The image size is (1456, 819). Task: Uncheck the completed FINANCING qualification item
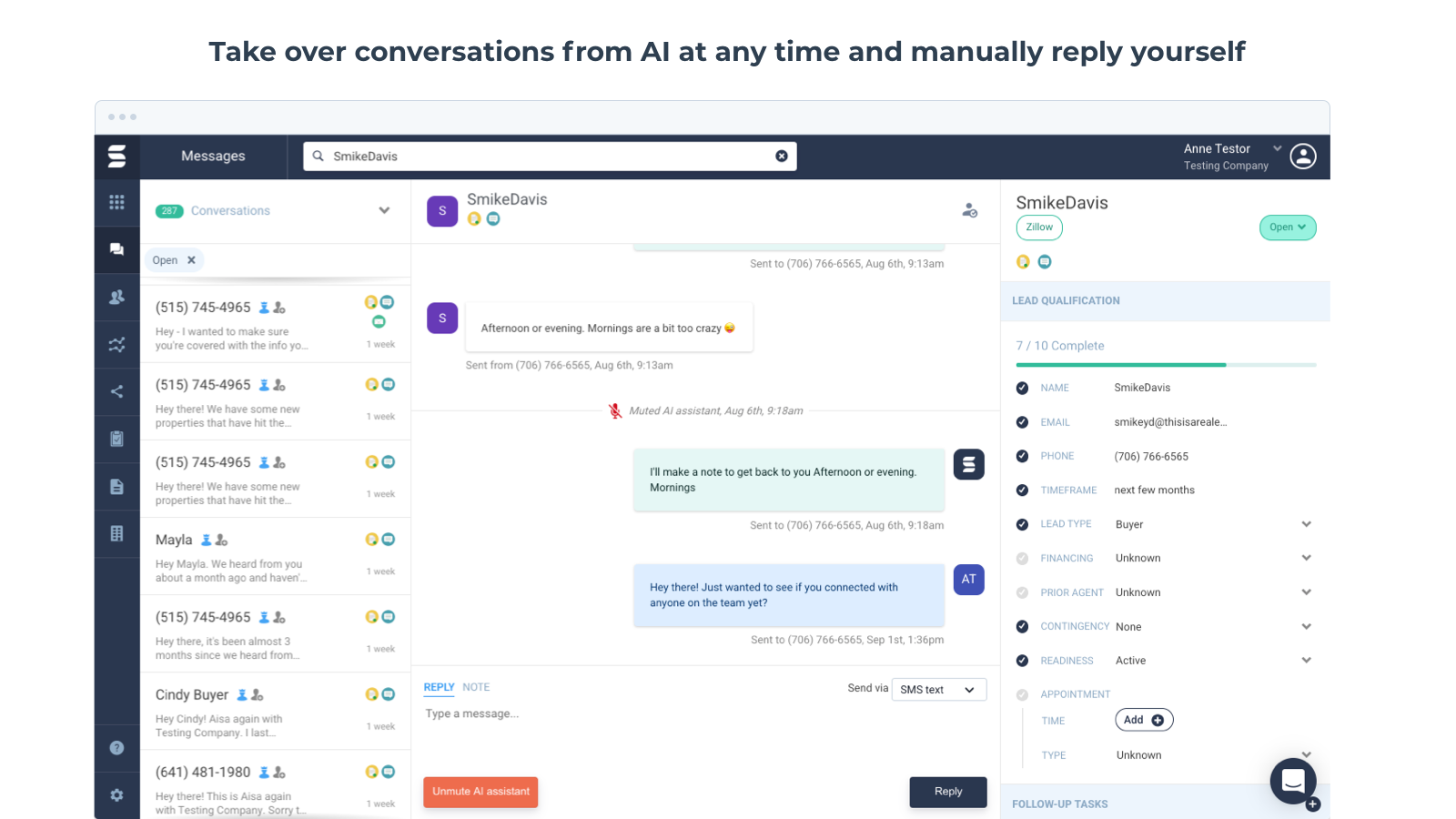click(x=1021, y=558)
